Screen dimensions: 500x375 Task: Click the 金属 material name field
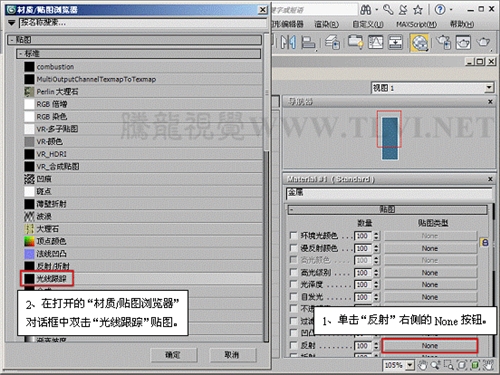point(389,193)
